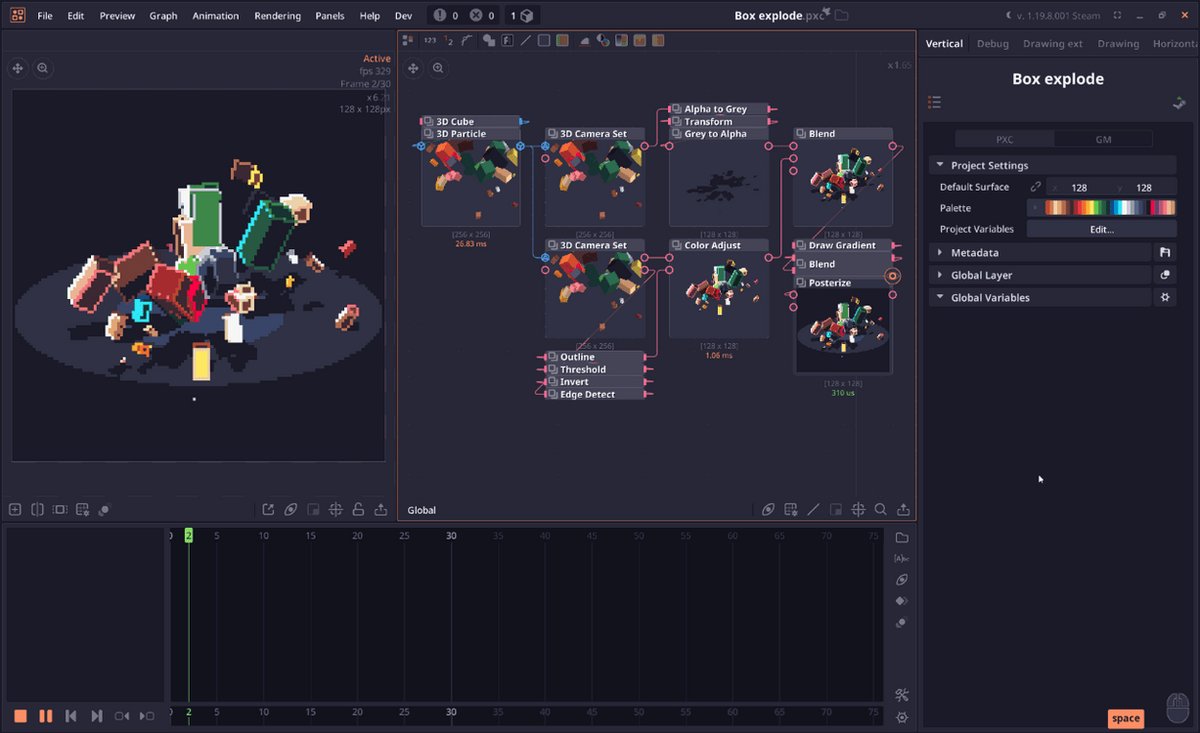
Task: Select the Grey to Alpha node
Action: (719, 134)
